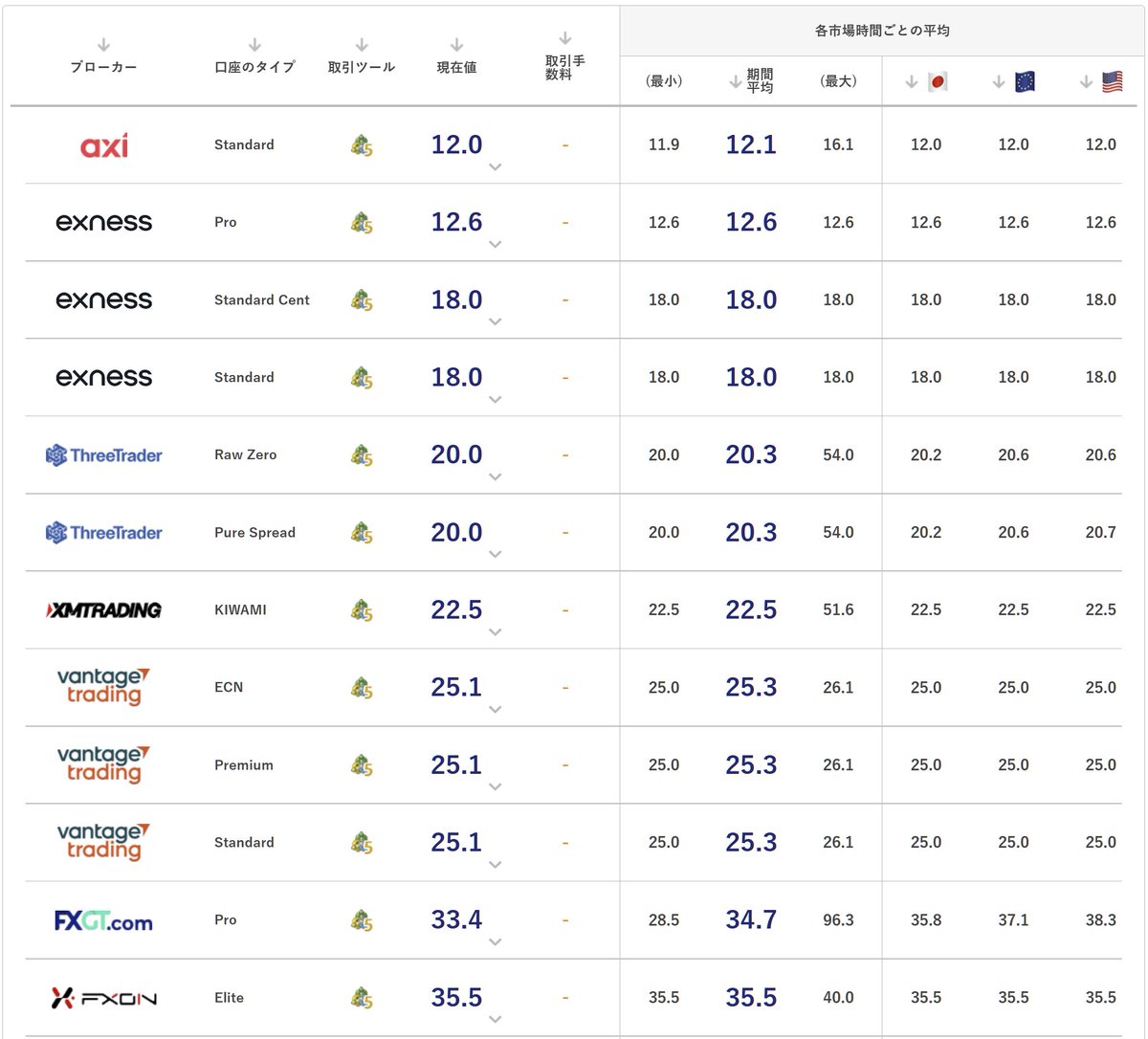This screenshot has height=1039, width=1148.
Task: Click MT5 icon in exness Standard Cent row
Action: tap(362, 299)
